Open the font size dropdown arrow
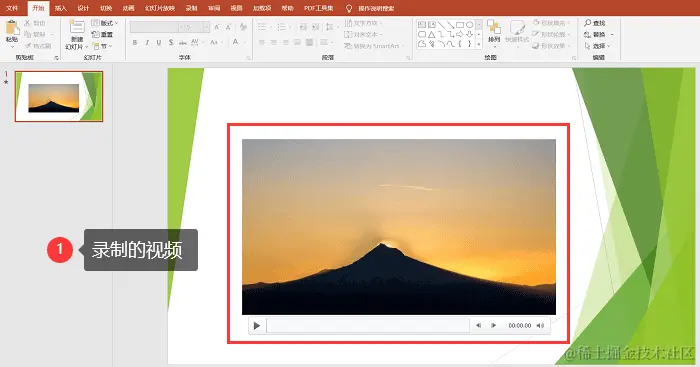 pos(206,27)
